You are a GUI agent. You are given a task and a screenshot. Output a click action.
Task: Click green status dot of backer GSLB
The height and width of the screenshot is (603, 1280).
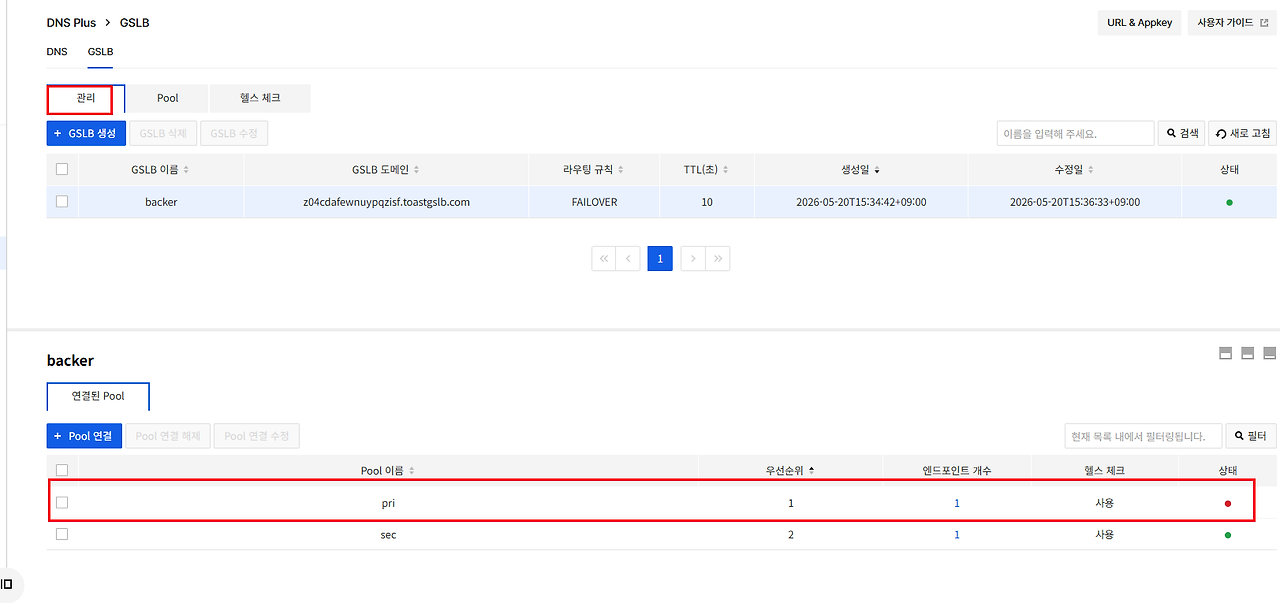[x=1229, y=202]
